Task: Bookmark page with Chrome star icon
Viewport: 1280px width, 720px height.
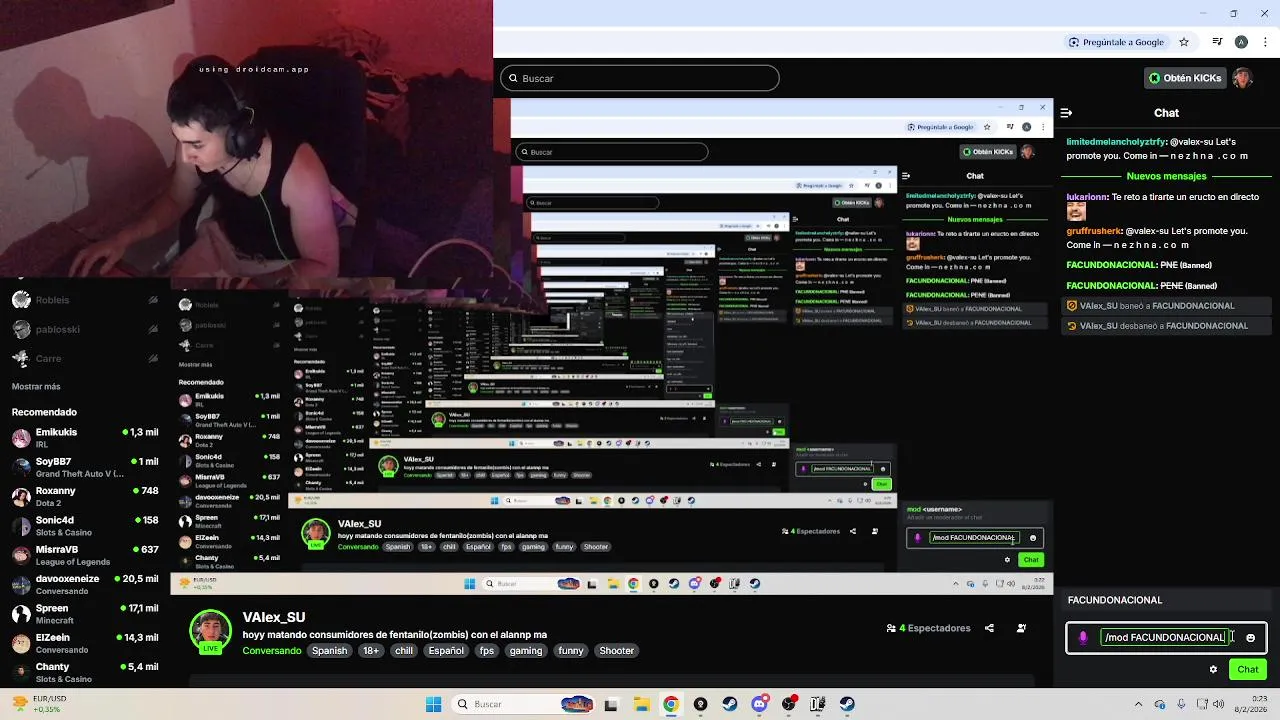Action: pos(1184,42)
